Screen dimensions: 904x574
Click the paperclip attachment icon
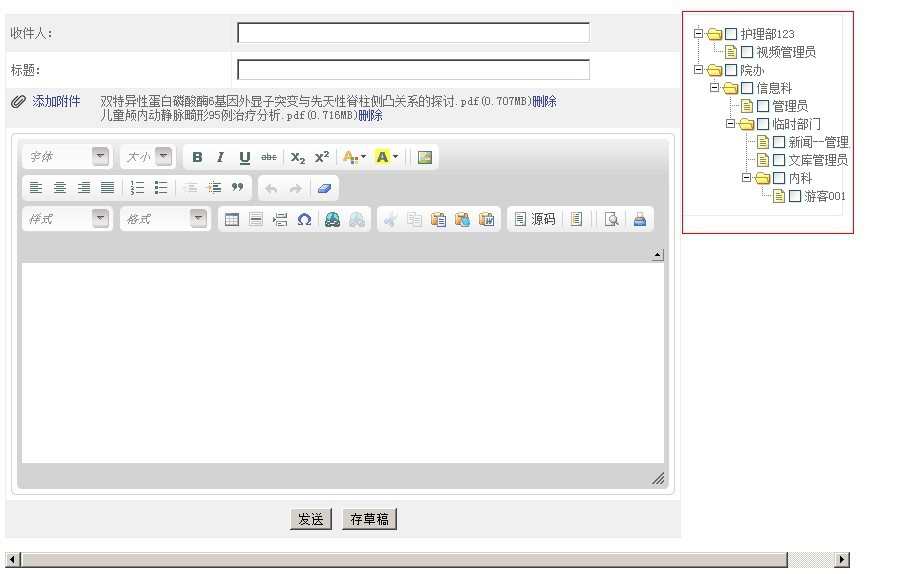tap(18, 102)
